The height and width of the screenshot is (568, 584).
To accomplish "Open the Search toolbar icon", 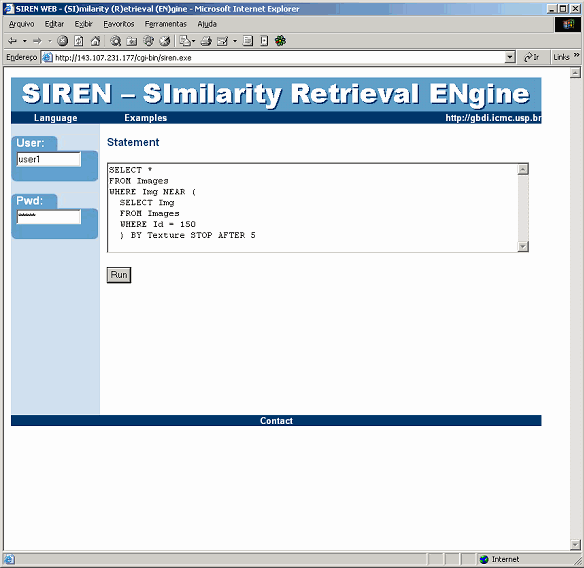I will tap(115, 41).
